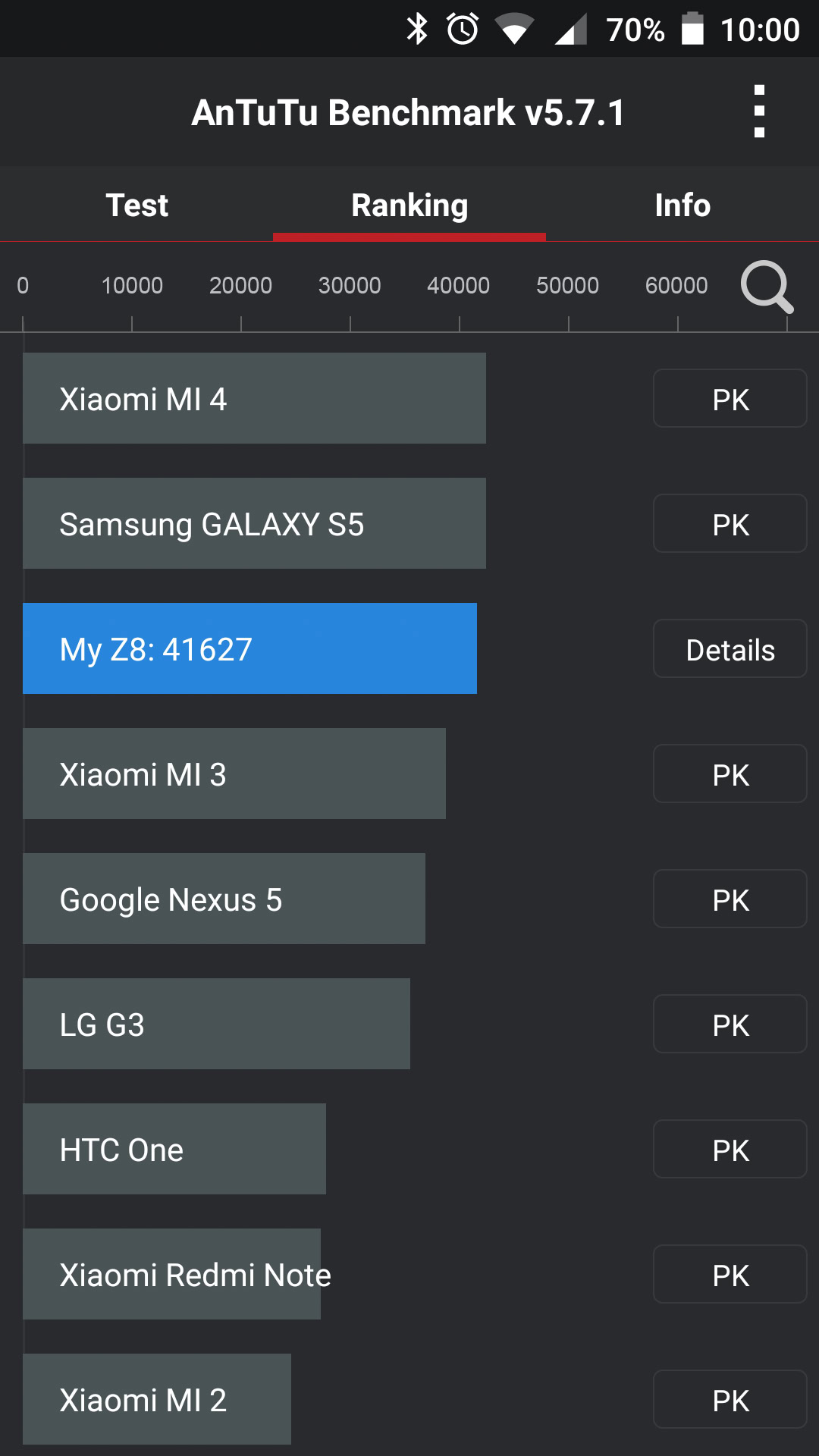The height and width of the screenshot is (1456, 819).
Task: Tap the cellular signal icon
Action: [x=571, y=30]
